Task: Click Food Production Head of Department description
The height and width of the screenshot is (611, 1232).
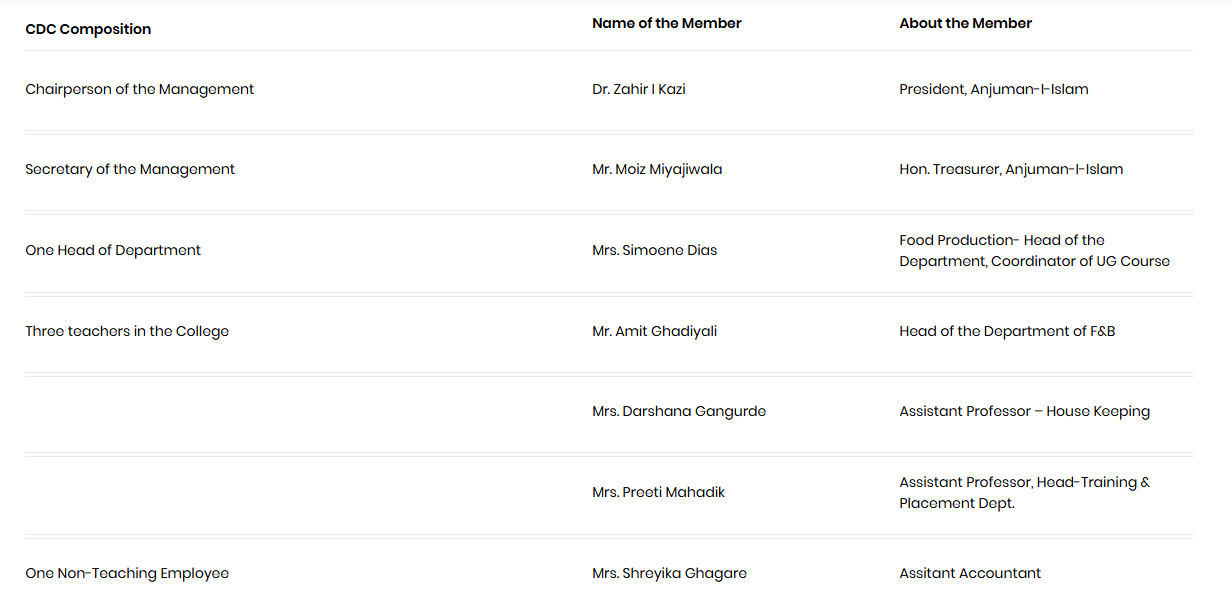Action: pos(1033,251)
